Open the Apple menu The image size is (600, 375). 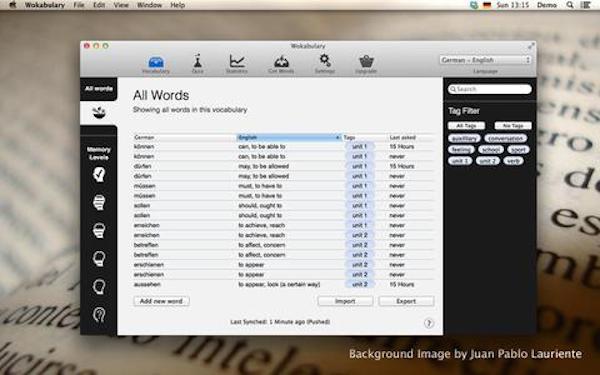pyautogui.click(x=12, y=5)
